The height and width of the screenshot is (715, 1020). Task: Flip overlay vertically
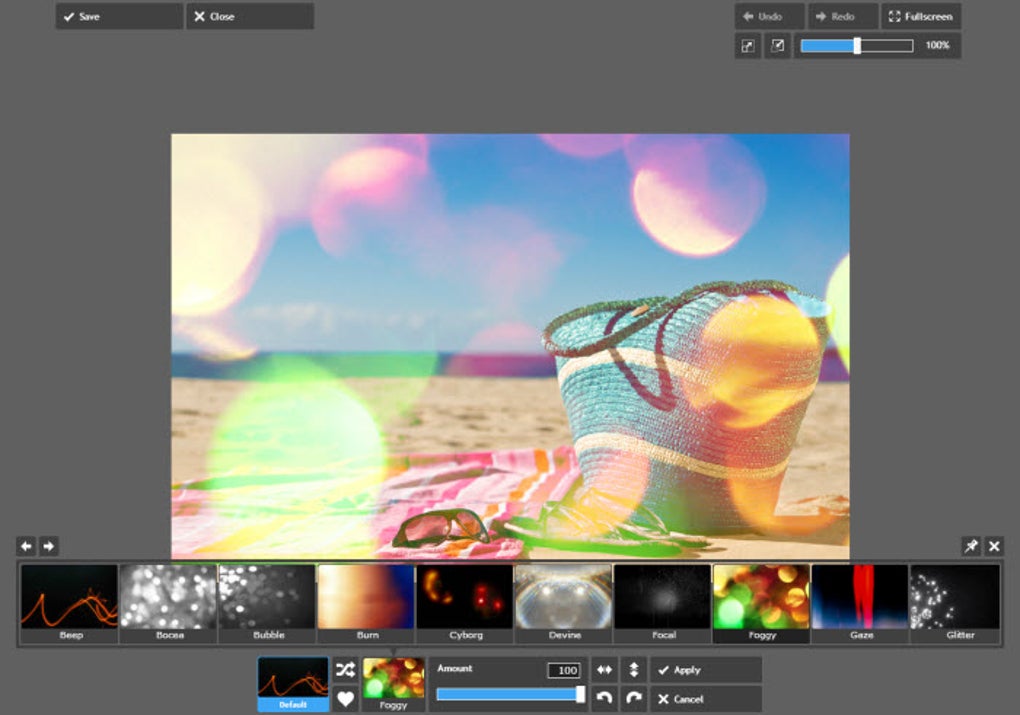click(x=633, y=670)
